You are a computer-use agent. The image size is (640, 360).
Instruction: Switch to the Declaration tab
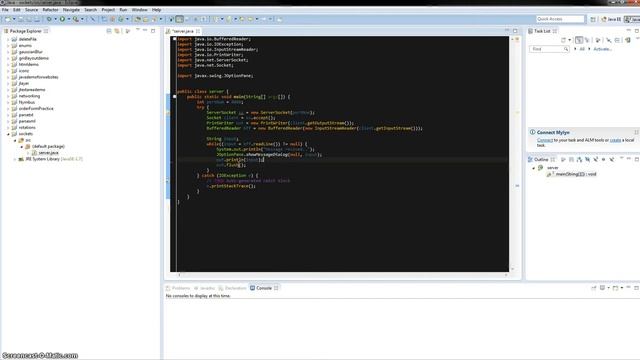click(x=232, y=288)
